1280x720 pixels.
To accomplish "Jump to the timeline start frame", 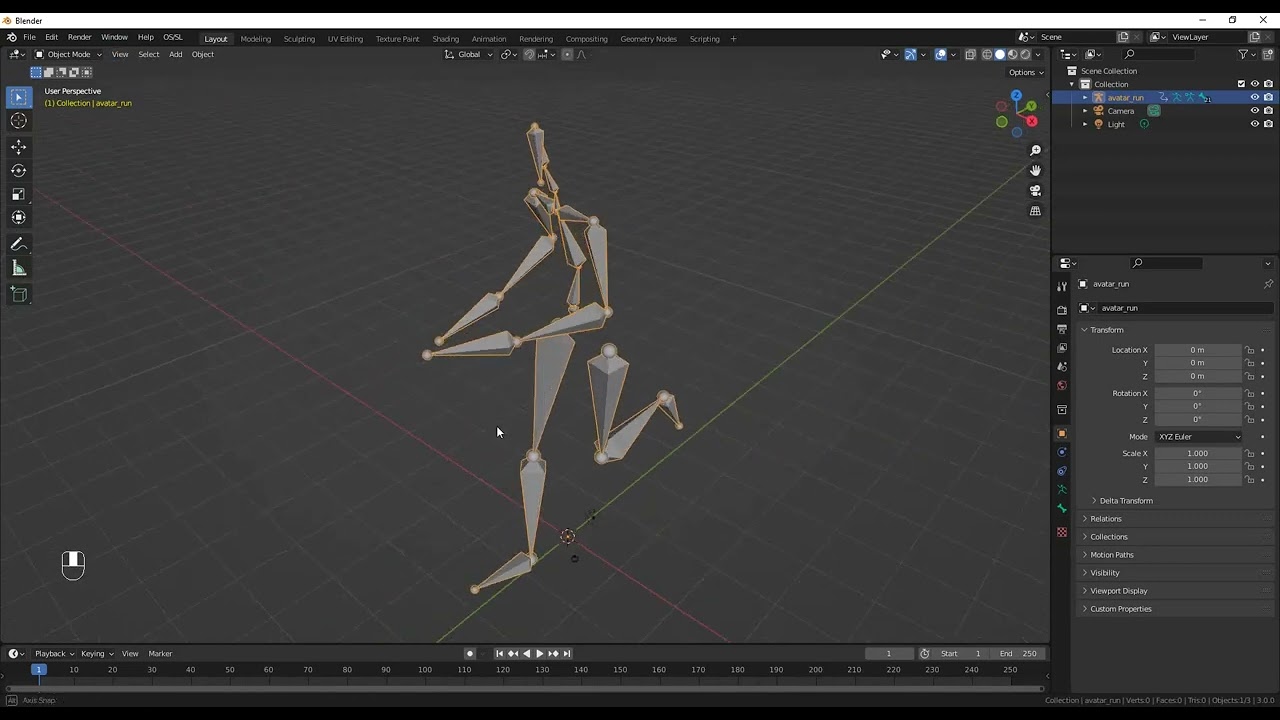I will 500,654.
